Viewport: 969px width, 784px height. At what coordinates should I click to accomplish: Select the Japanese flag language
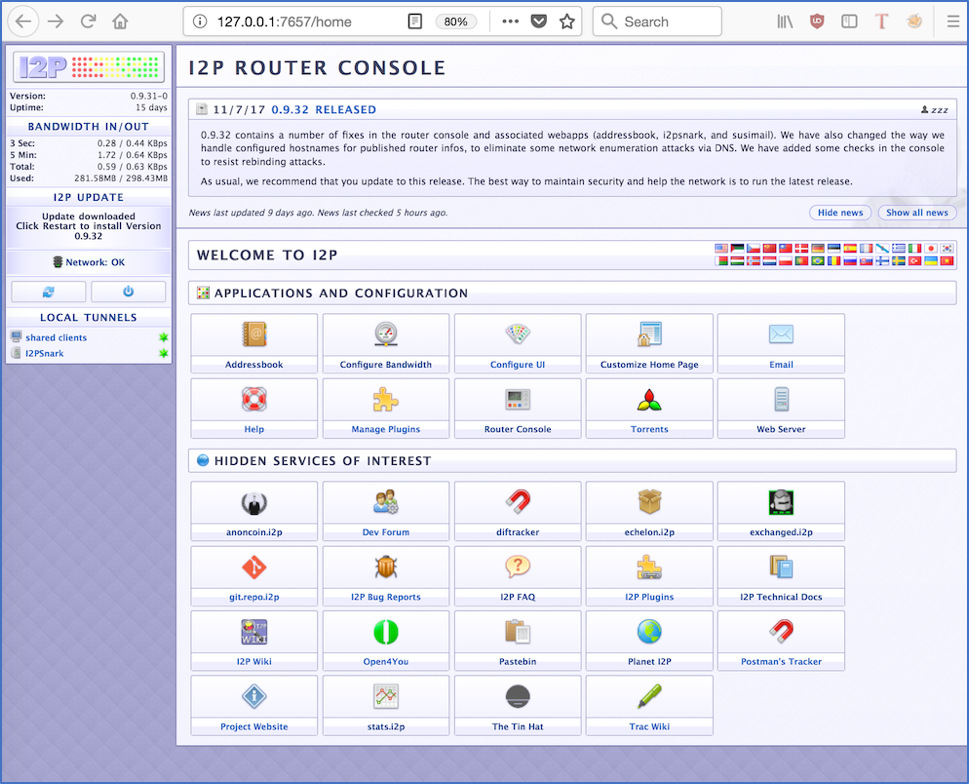(x=931, y=248)
